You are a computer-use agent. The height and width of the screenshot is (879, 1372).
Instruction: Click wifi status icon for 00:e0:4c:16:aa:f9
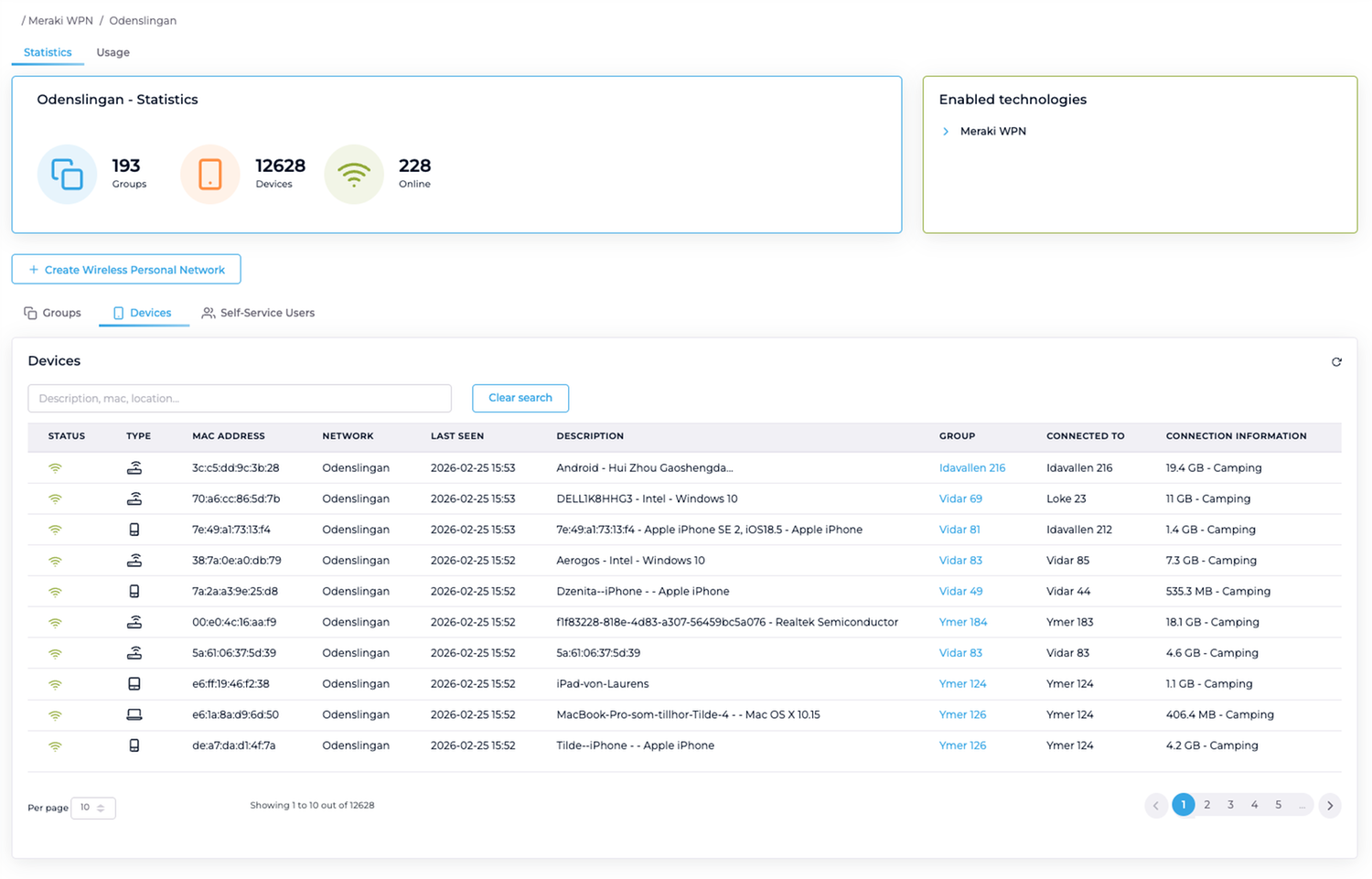[x=55, y=623]
